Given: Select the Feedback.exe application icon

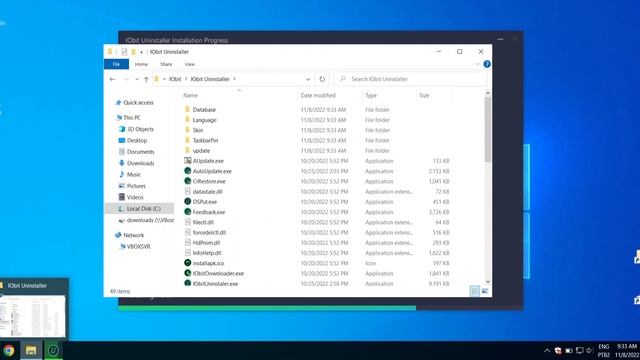Looking at the screenshot, I should click(187, 212).
